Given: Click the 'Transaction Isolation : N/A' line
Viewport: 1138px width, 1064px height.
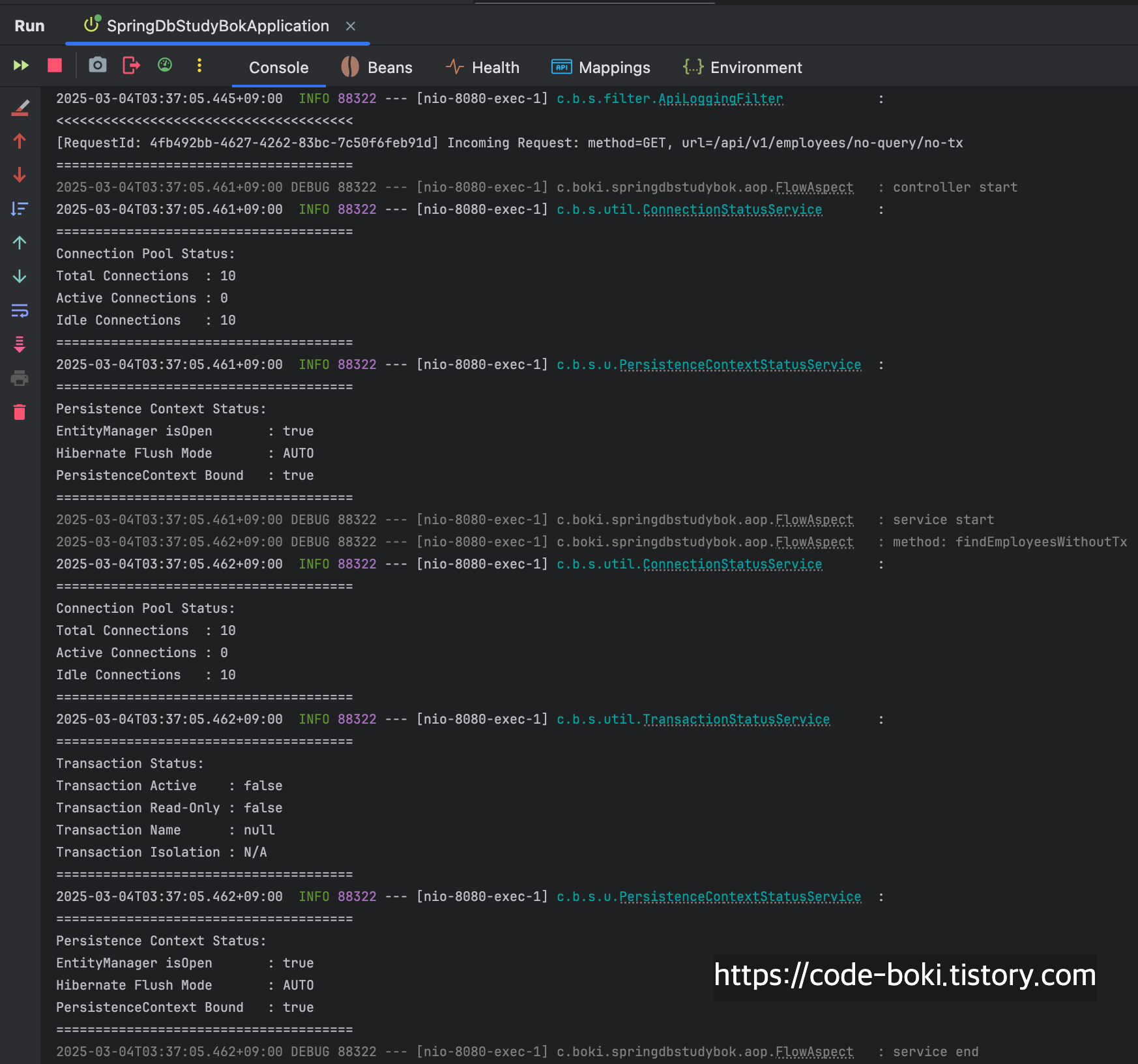Looking at the screenshot, I should click(162, 852).
